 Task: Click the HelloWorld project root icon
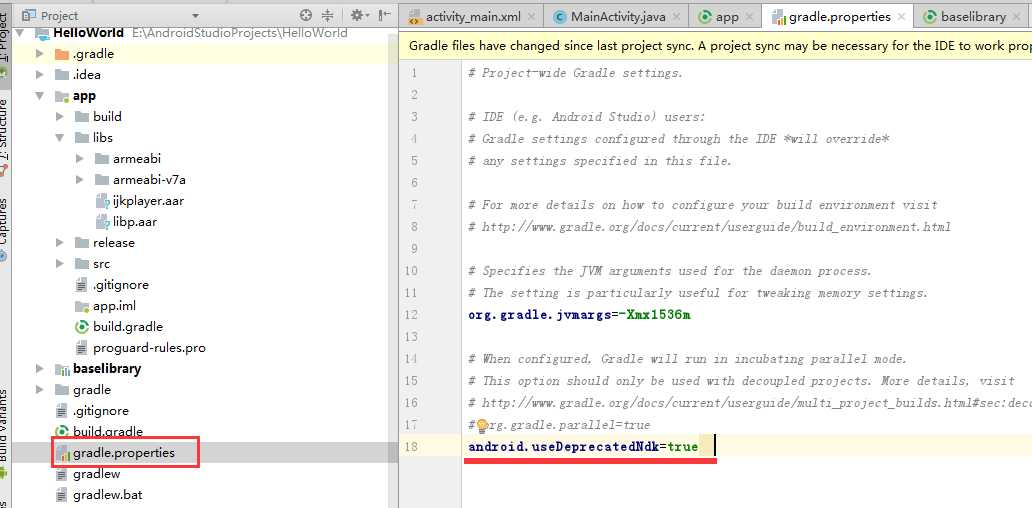pyautogui.click(x=41, y=34)
